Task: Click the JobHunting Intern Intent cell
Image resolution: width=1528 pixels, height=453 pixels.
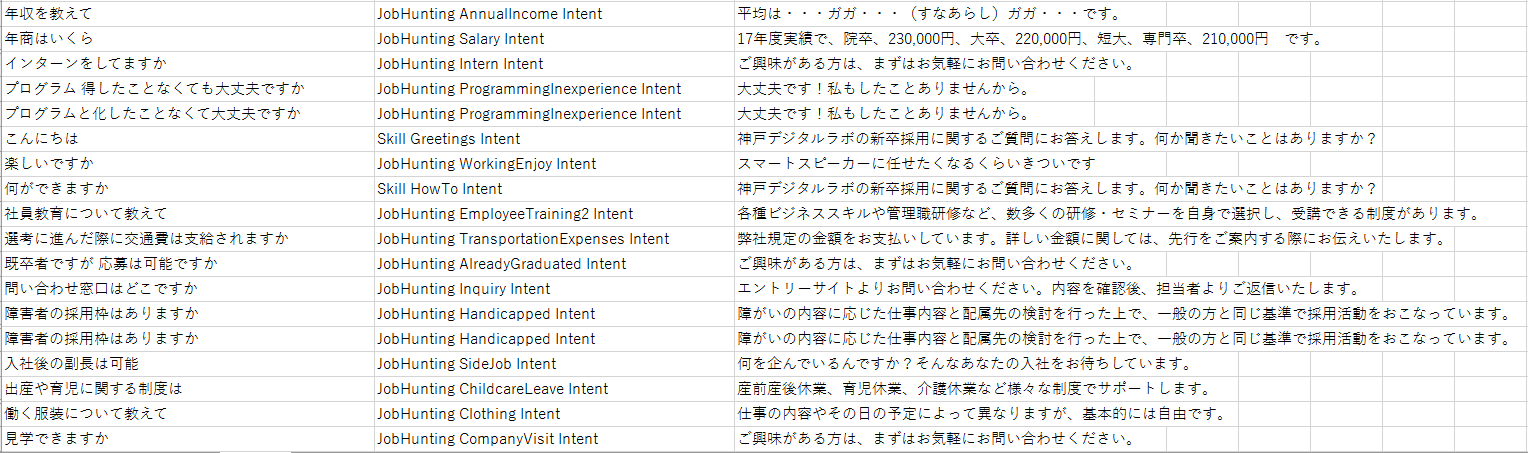Action: [x=554, y=64]
